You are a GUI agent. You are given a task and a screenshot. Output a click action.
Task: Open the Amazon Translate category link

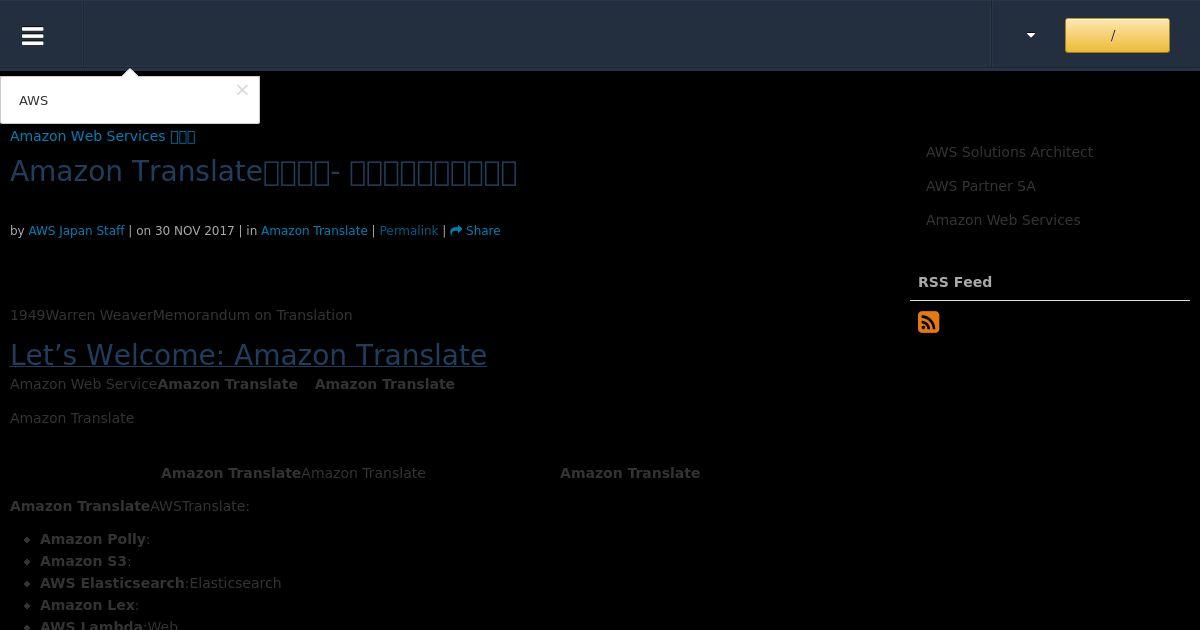click(x=314, y=231)
